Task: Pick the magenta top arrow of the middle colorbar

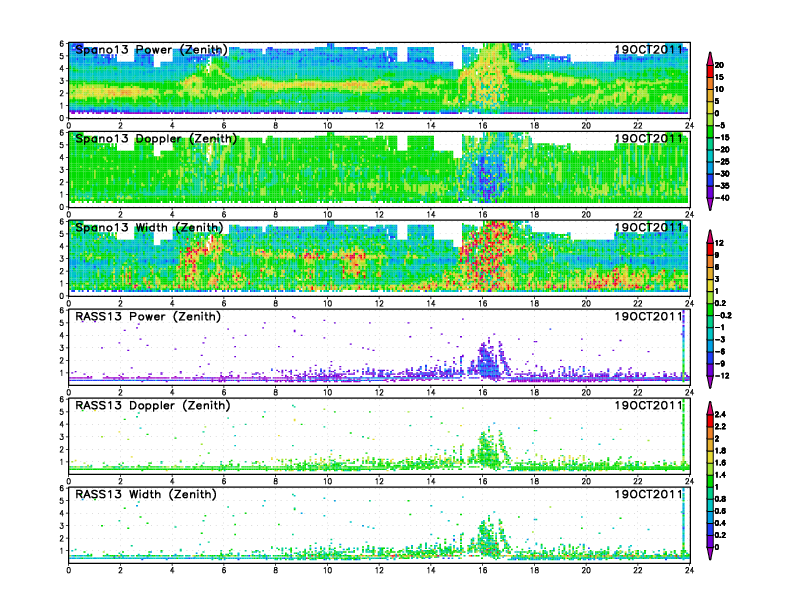Action: (x=710, y=236)
